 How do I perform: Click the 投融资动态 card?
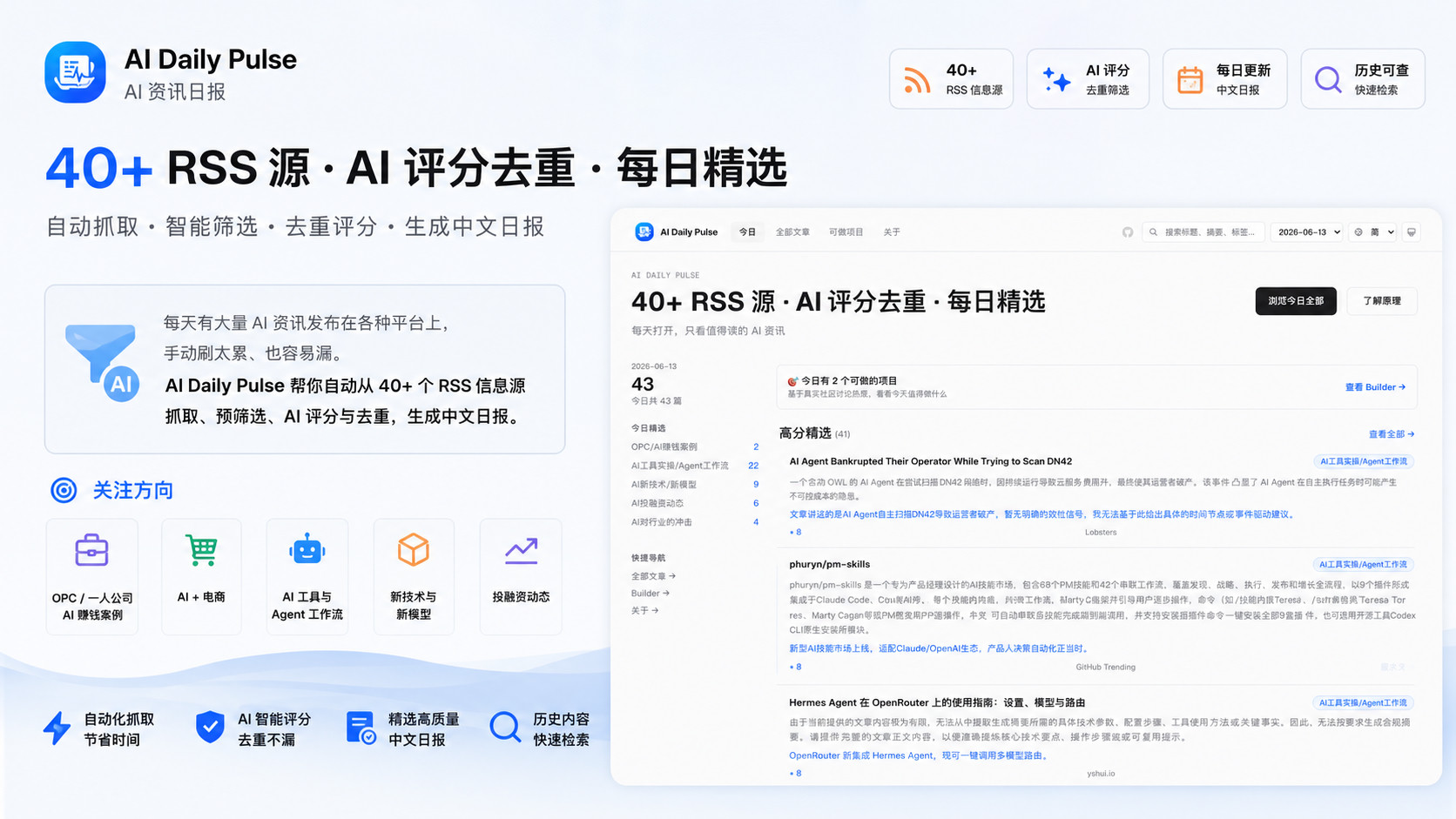pyautogui.click(x=521, y=576)
